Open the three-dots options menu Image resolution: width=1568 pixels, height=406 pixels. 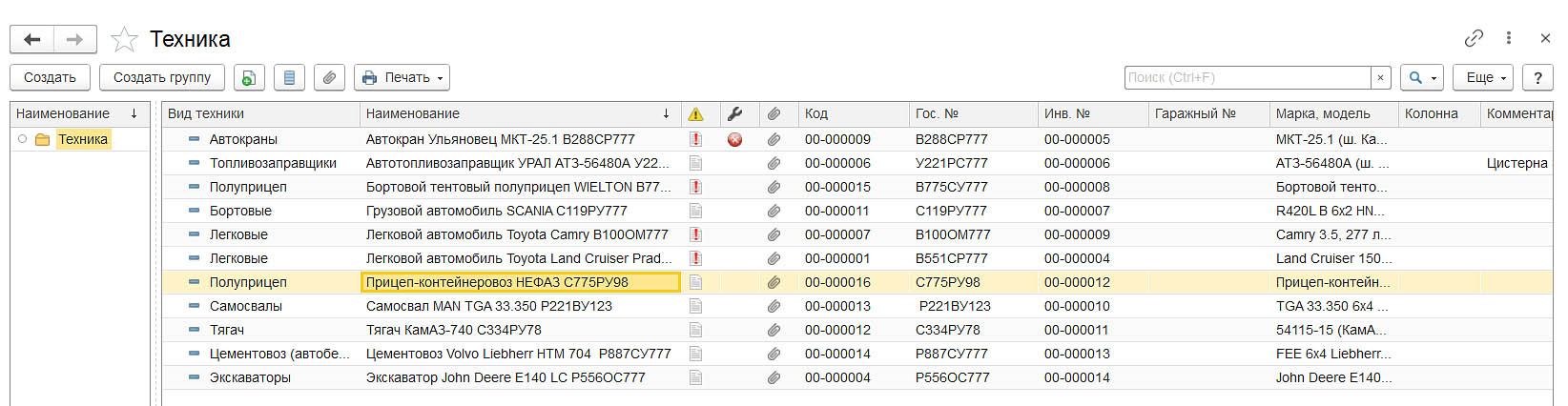[x=1508, y=38]
